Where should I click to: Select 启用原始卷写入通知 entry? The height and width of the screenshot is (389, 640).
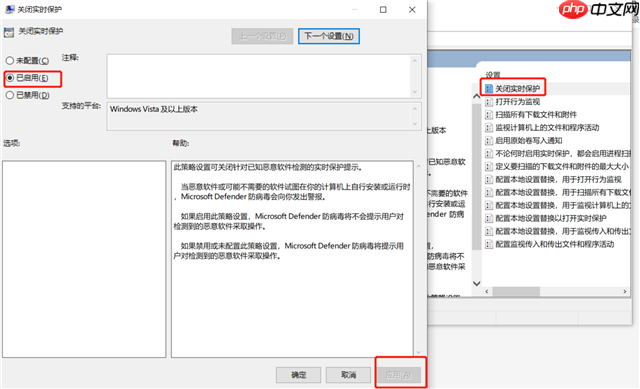pos(529,141)
